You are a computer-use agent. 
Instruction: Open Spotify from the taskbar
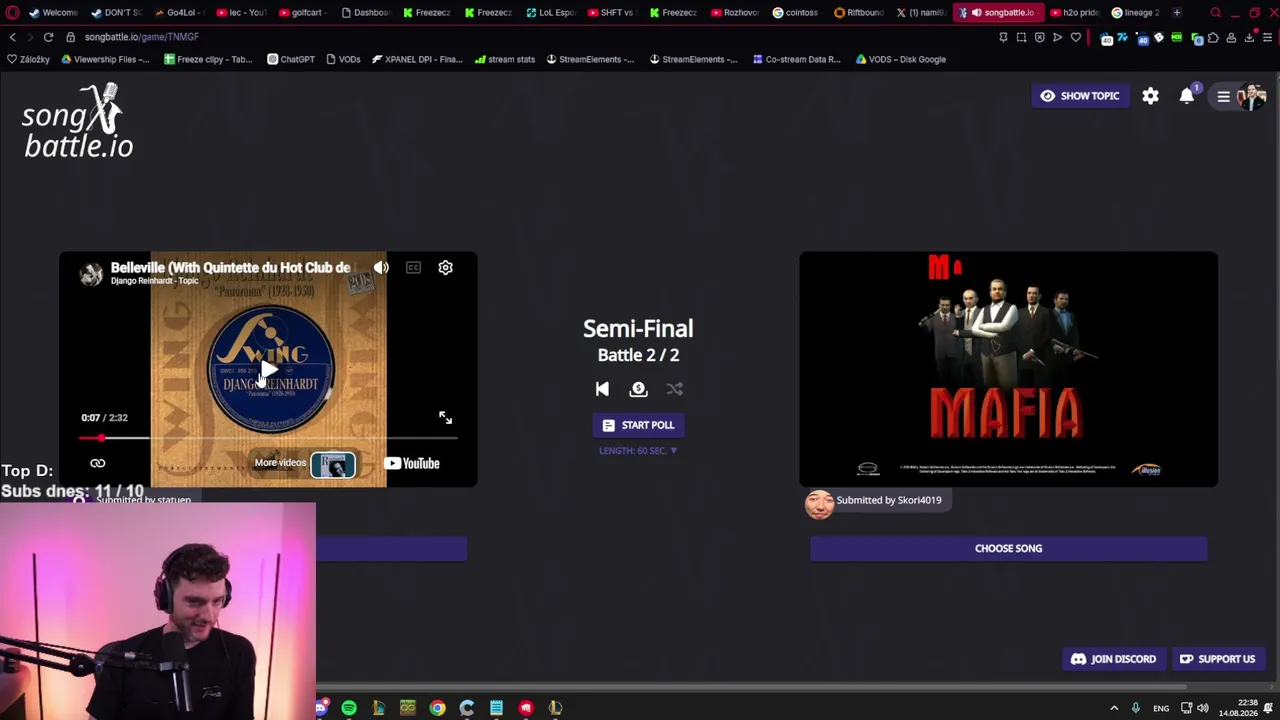coord(349,708)
